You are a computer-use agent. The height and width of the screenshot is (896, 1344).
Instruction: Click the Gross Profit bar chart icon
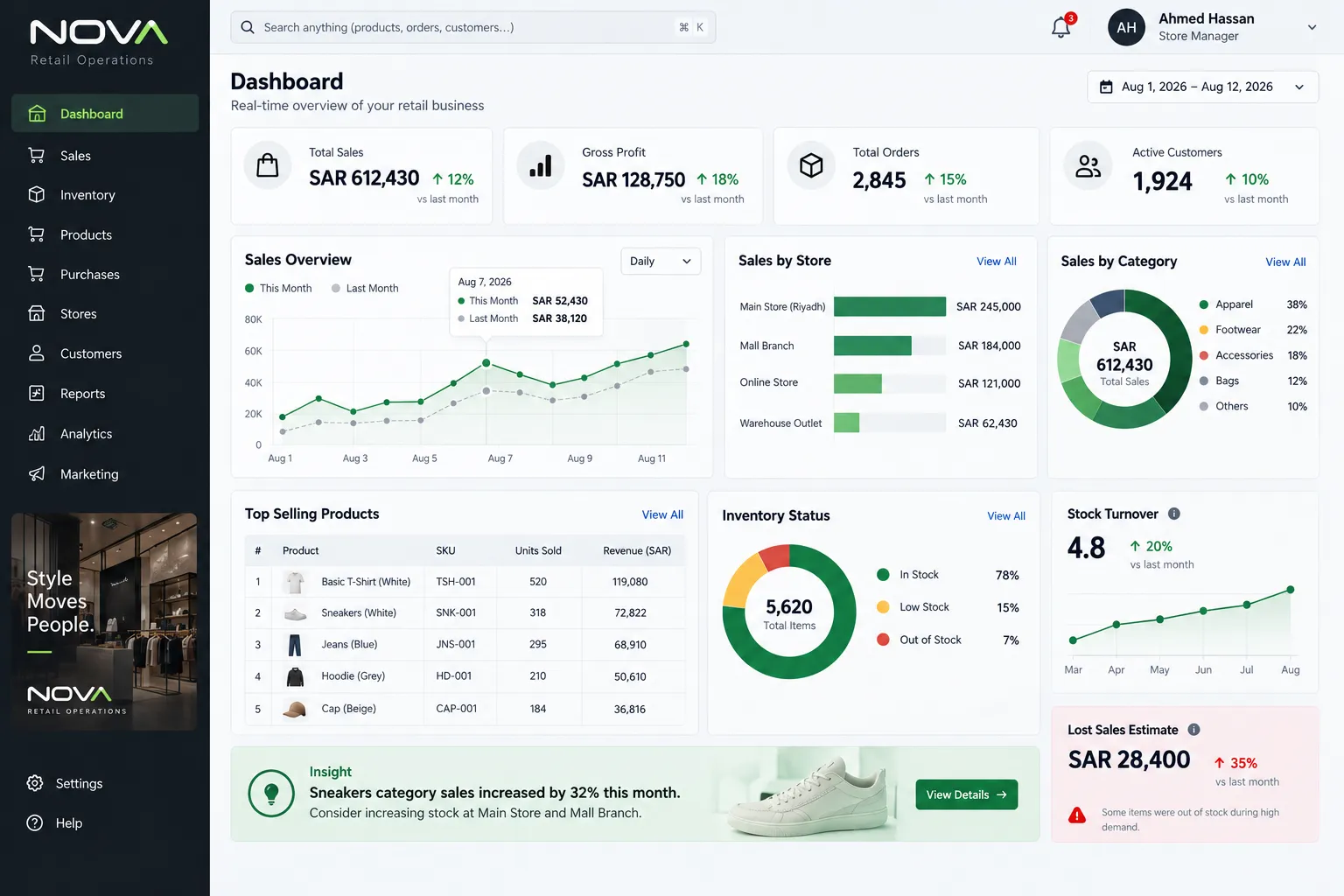click(x=541, y=165)
